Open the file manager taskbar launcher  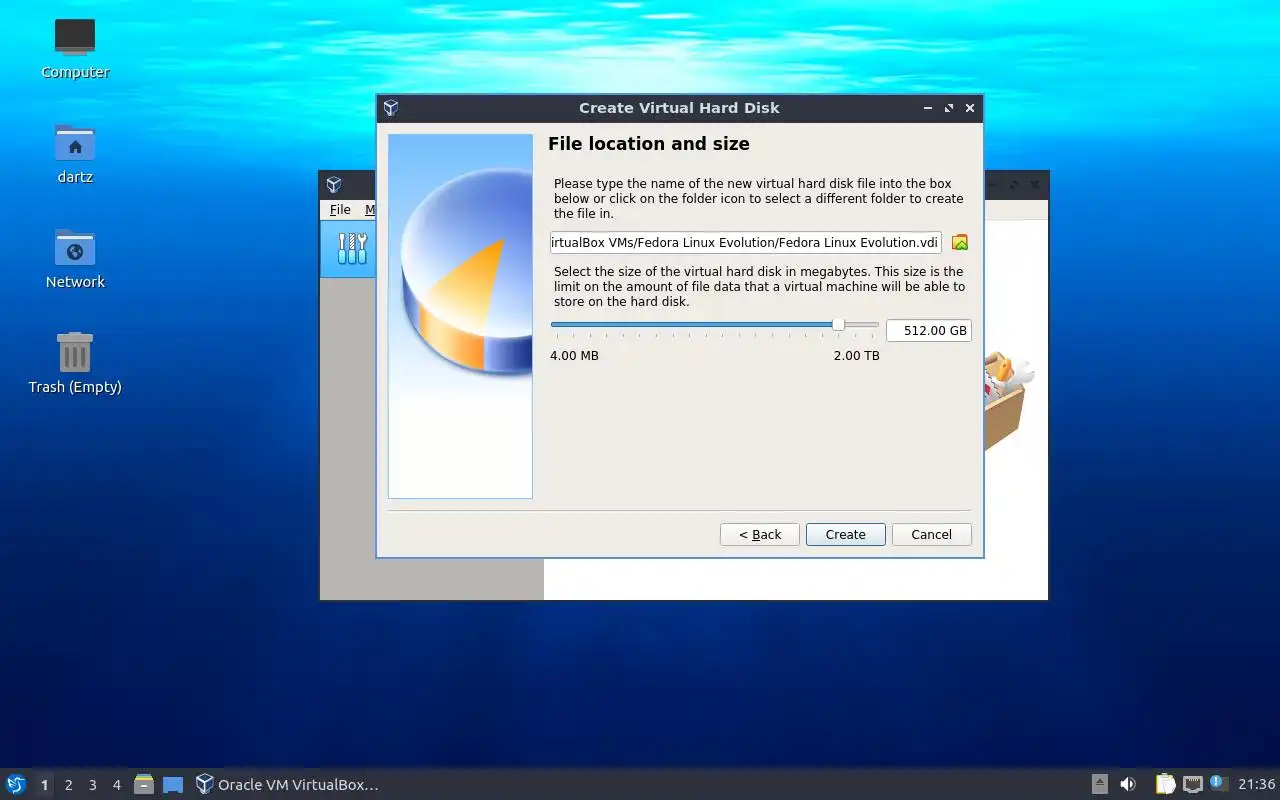click(x=144, y=784)
